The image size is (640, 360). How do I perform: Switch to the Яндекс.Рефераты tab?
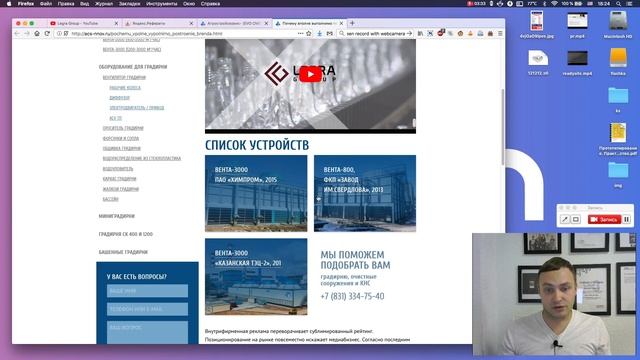pos(159,23)
